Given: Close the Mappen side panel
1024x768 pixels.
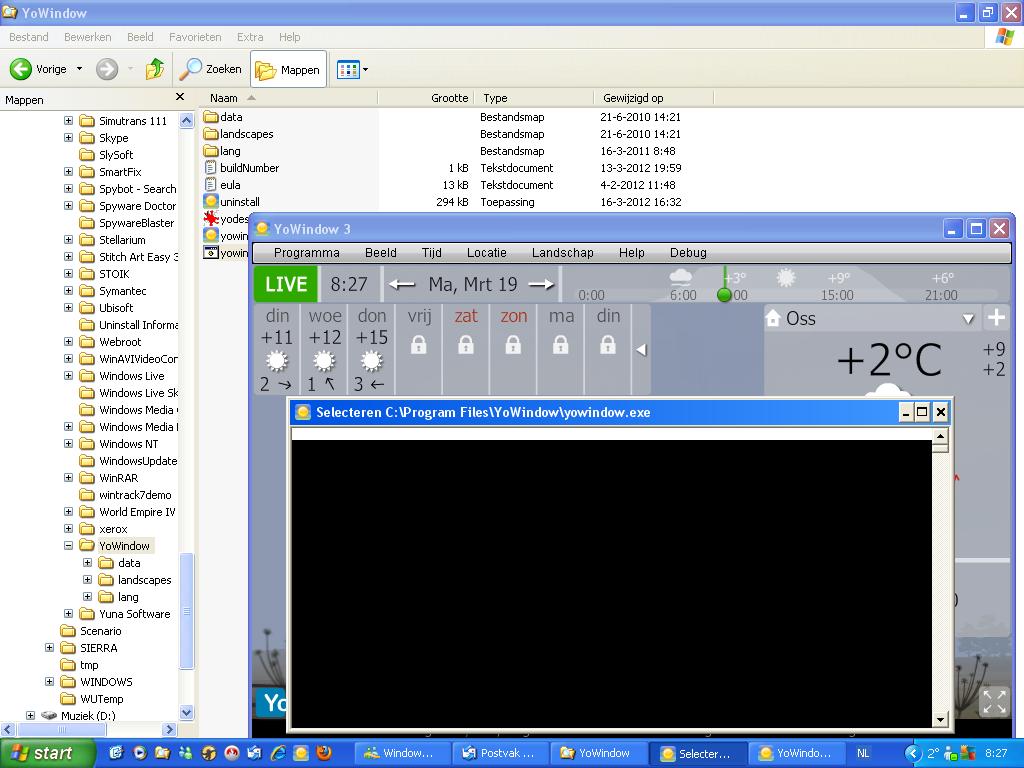Looking at the screenshot, I should click(x=180, y=97).
